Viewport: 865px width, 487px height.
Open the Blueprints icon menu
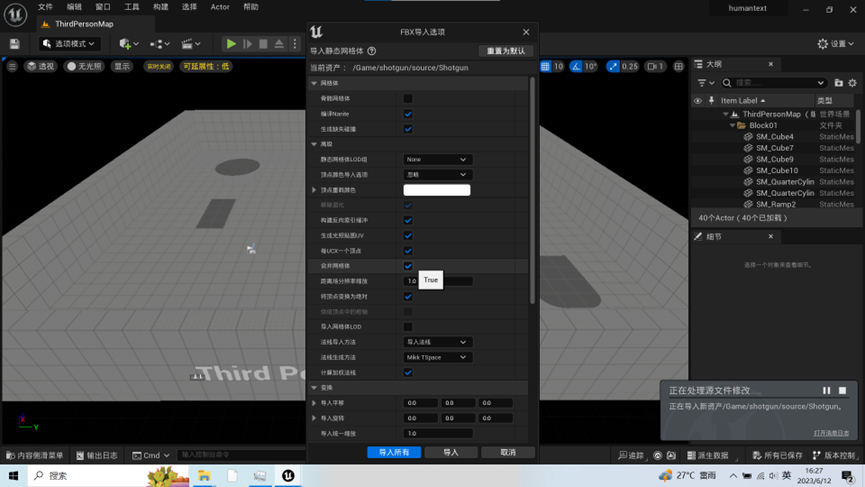[160, 44]
